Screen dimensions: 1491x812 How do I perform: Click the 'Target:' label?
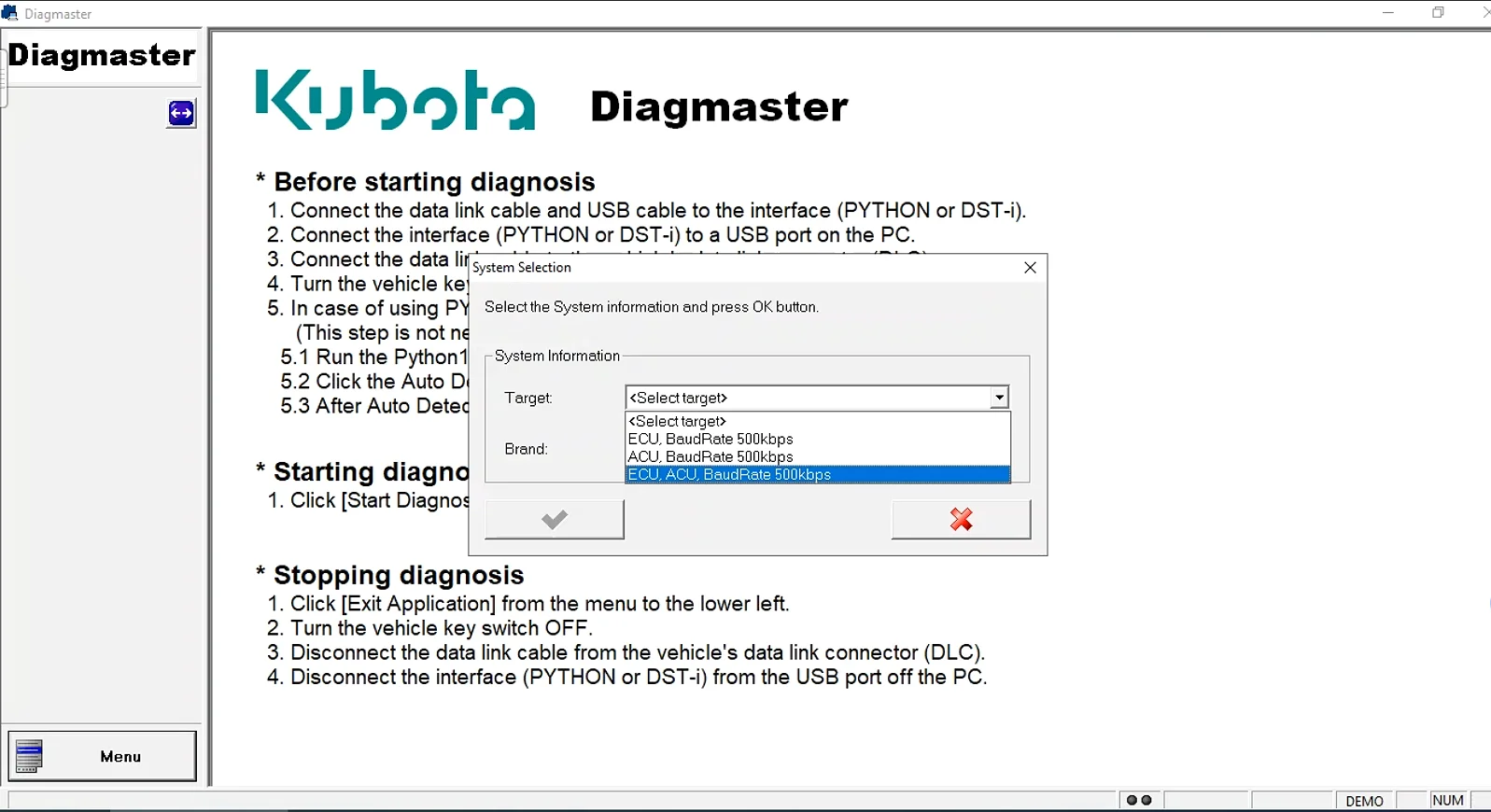[528, 398]
